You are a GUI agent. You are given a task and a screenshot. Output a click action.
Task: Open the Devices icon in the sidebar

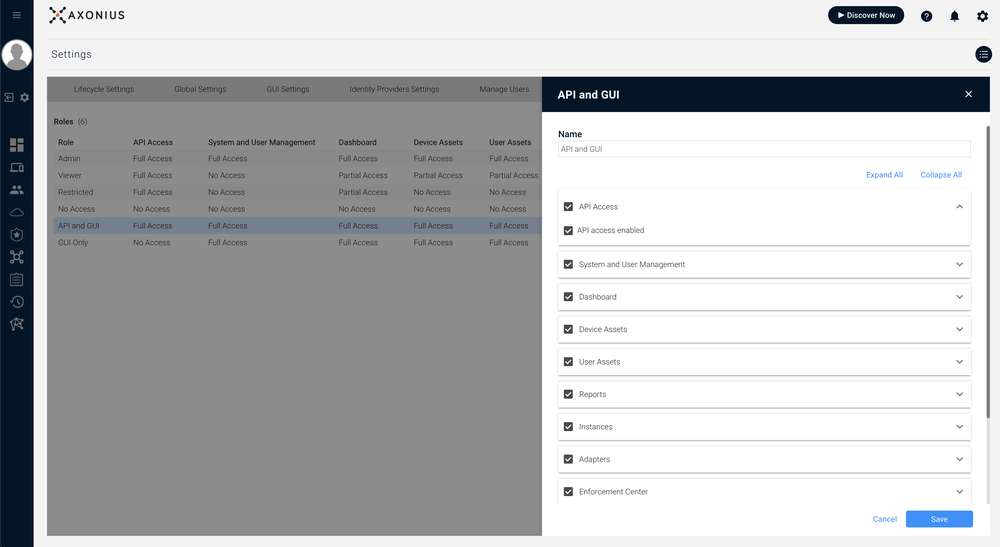tap(16, 168)
